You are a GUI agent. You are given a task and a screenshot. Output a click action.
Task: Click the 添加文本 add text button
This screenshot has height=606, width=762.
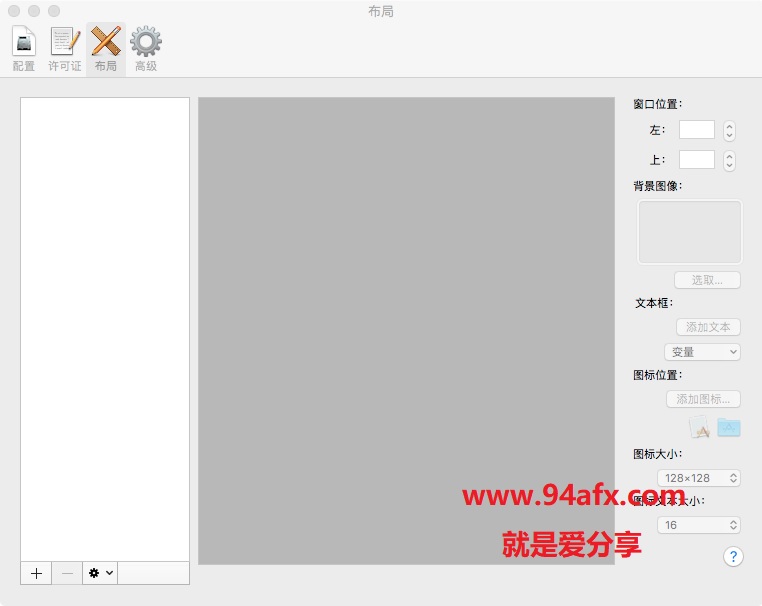(708, 327)
